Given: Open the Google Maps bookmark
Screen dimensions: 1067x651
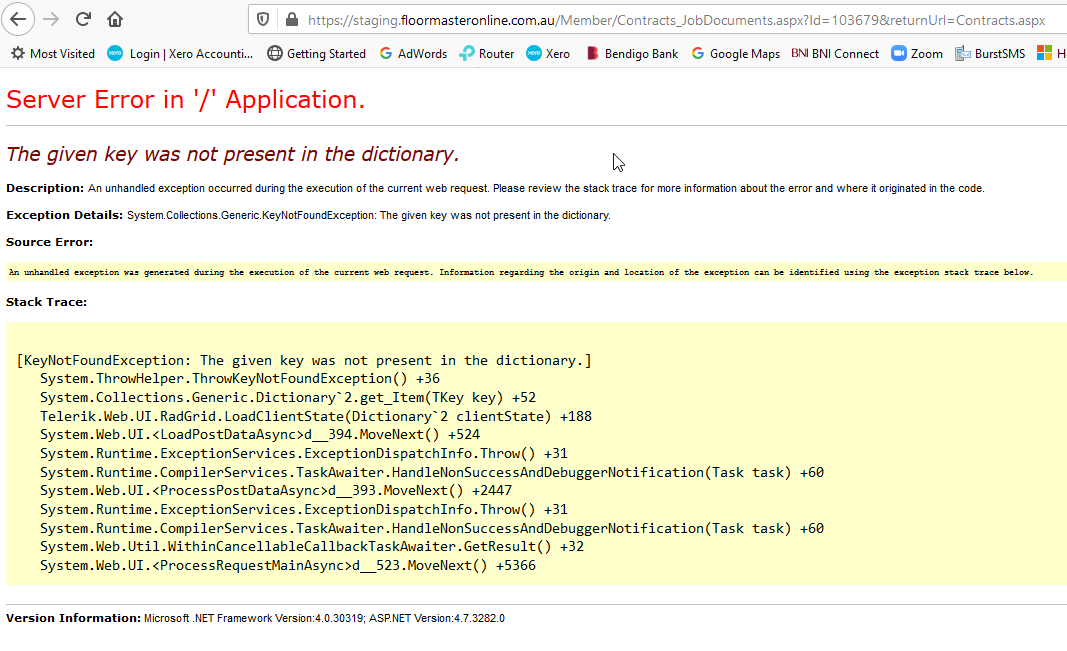Looking at the screenshot, I should click(735, 54).
